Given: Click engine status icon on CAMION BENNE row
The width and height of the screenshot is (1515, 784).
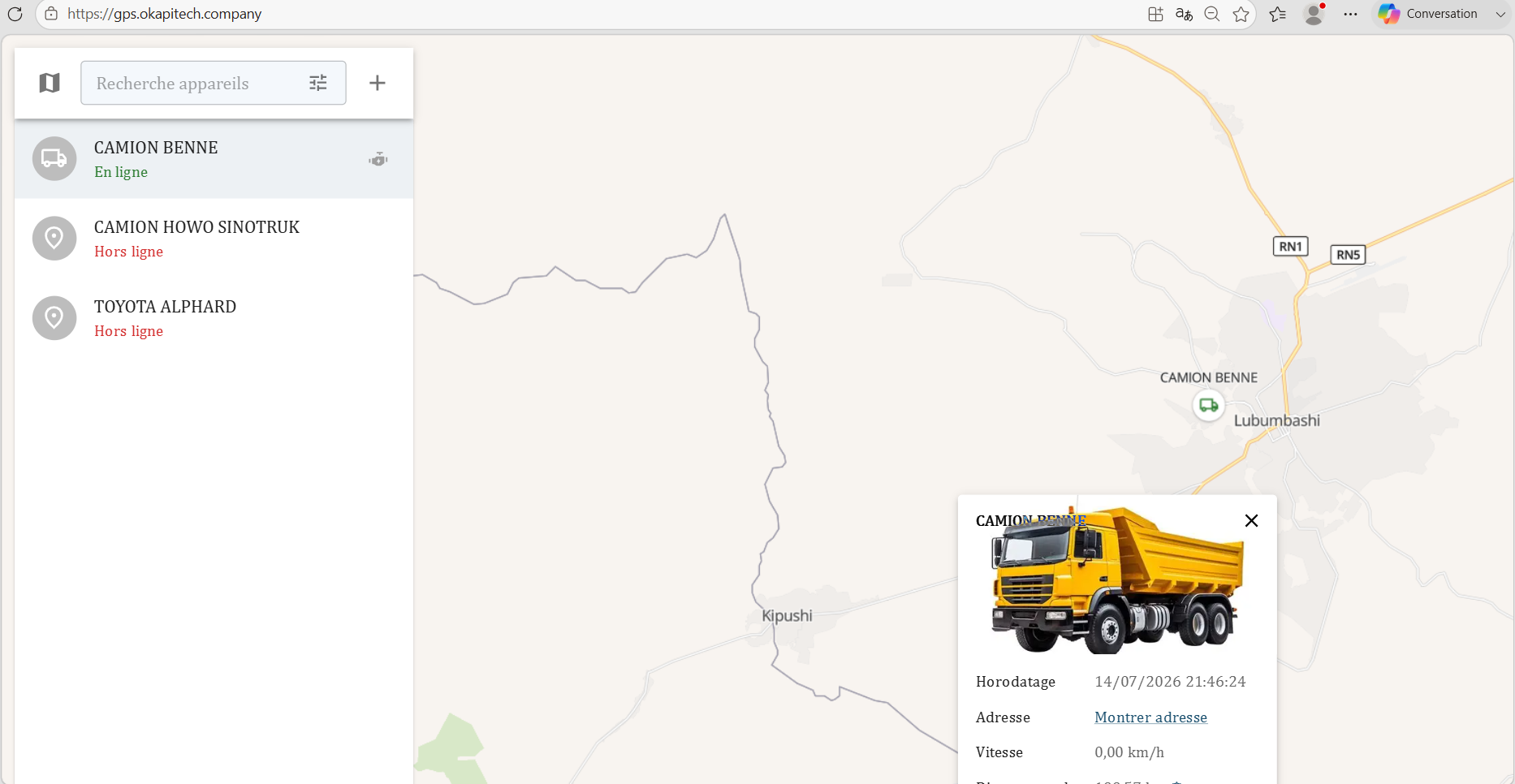Looking at the screenshot, I should pos(378,159).
